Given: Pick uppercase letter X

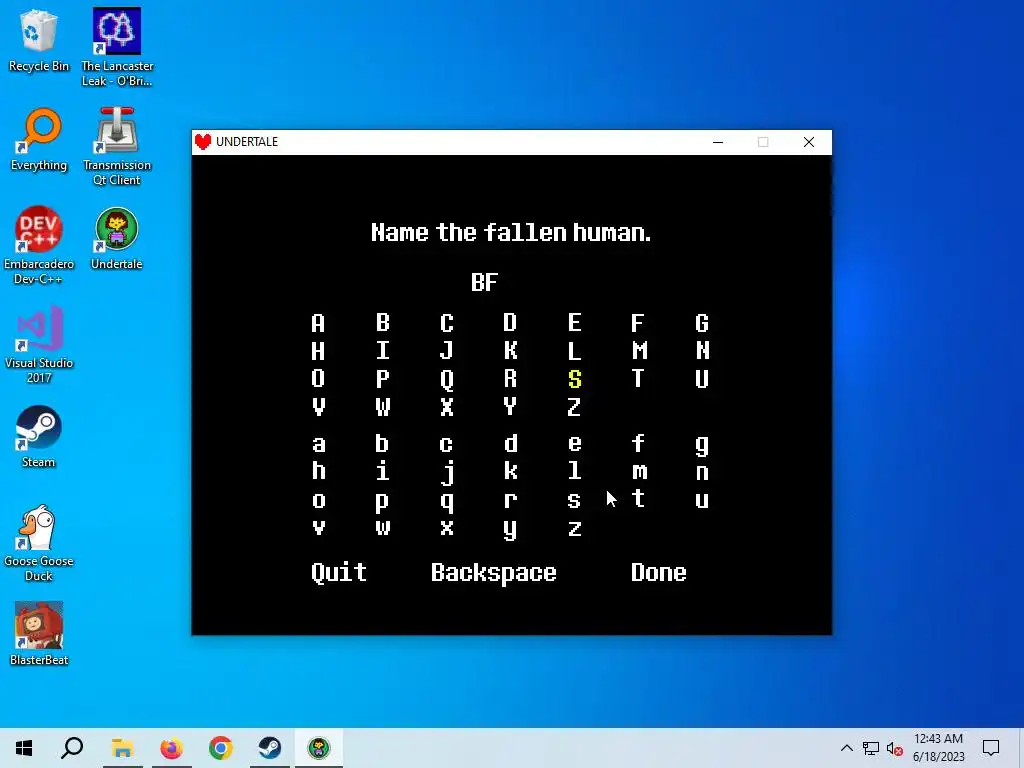Looking at the screenshot, I should click(447, 407).
